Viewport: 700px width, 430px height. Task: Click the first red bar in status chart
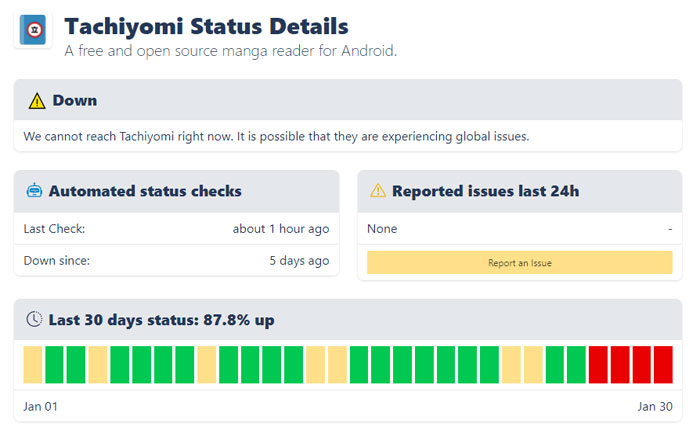(599, 365)
